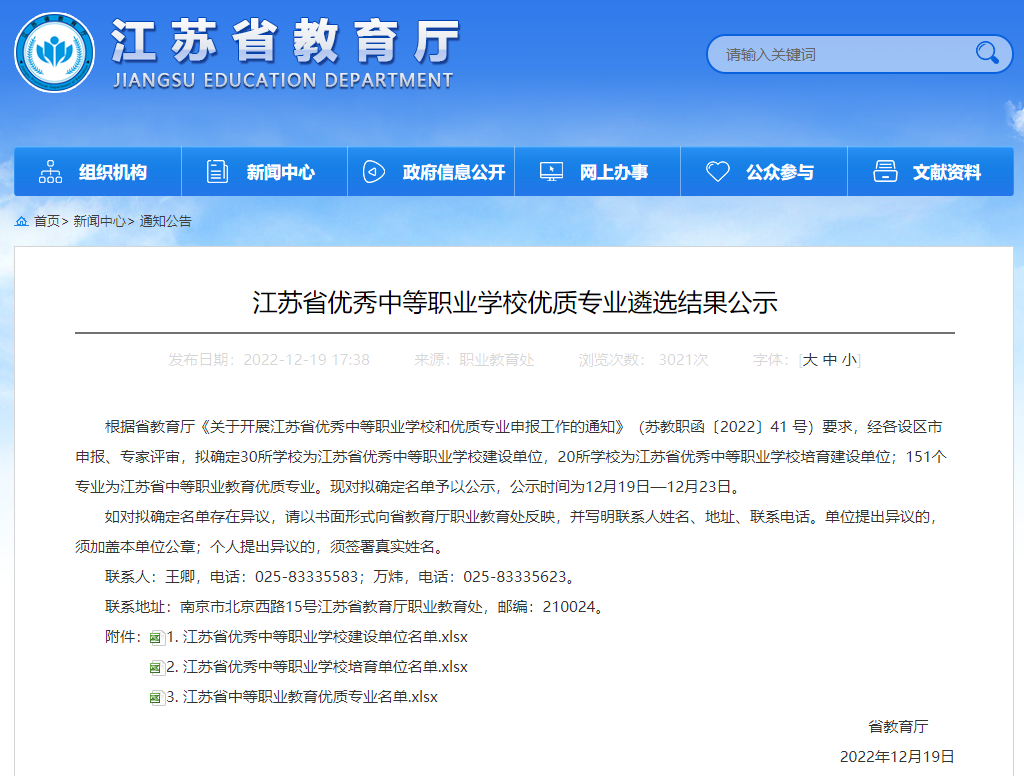Click the 政府信息公开 icon
Image resolution: width=1024 pixels, height=776 pixels.
click(374, 172)
